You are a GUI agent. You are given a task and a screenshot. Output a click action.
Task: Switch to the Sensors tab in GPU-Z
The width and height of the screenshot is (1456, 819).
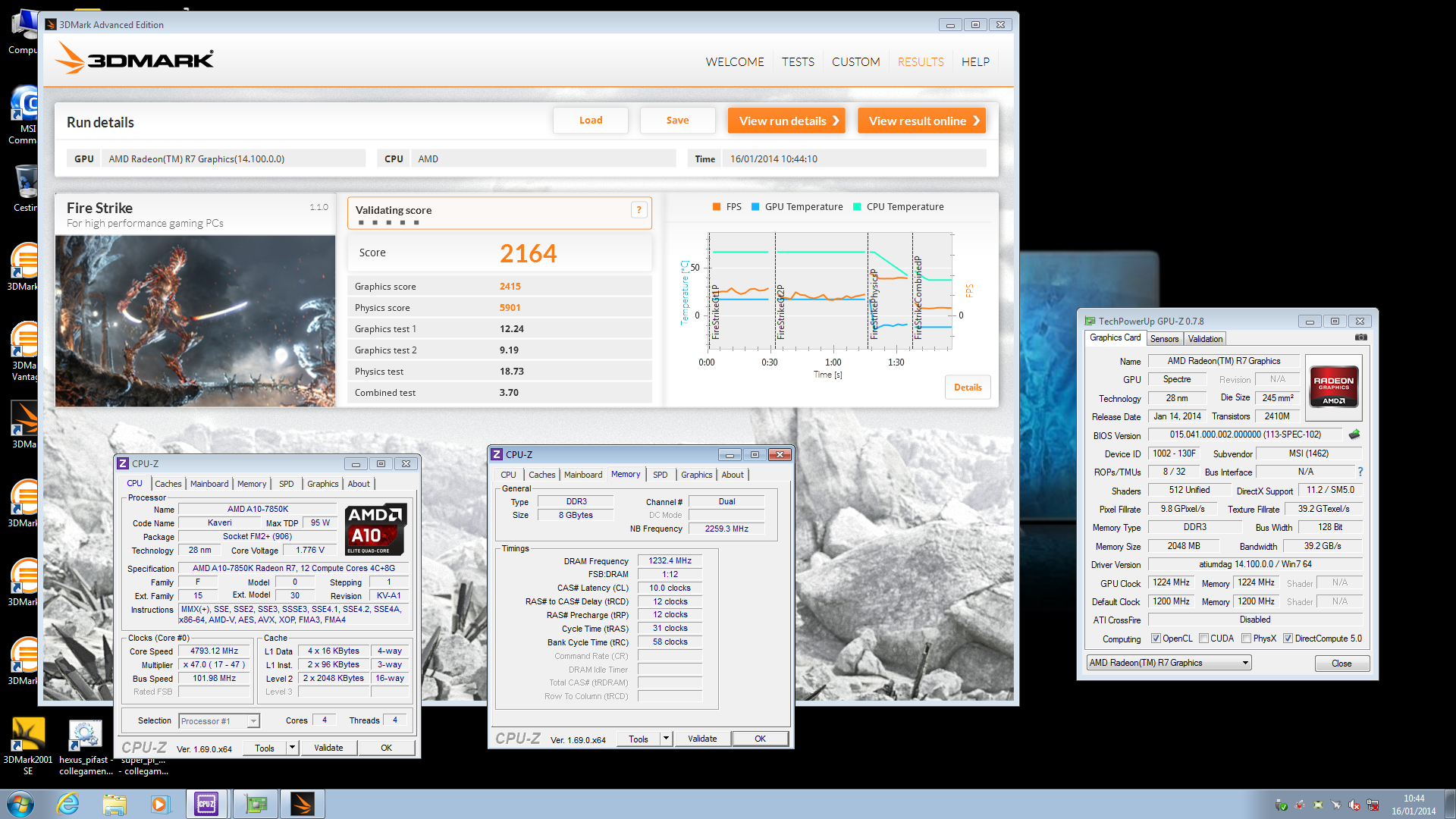1164,339
